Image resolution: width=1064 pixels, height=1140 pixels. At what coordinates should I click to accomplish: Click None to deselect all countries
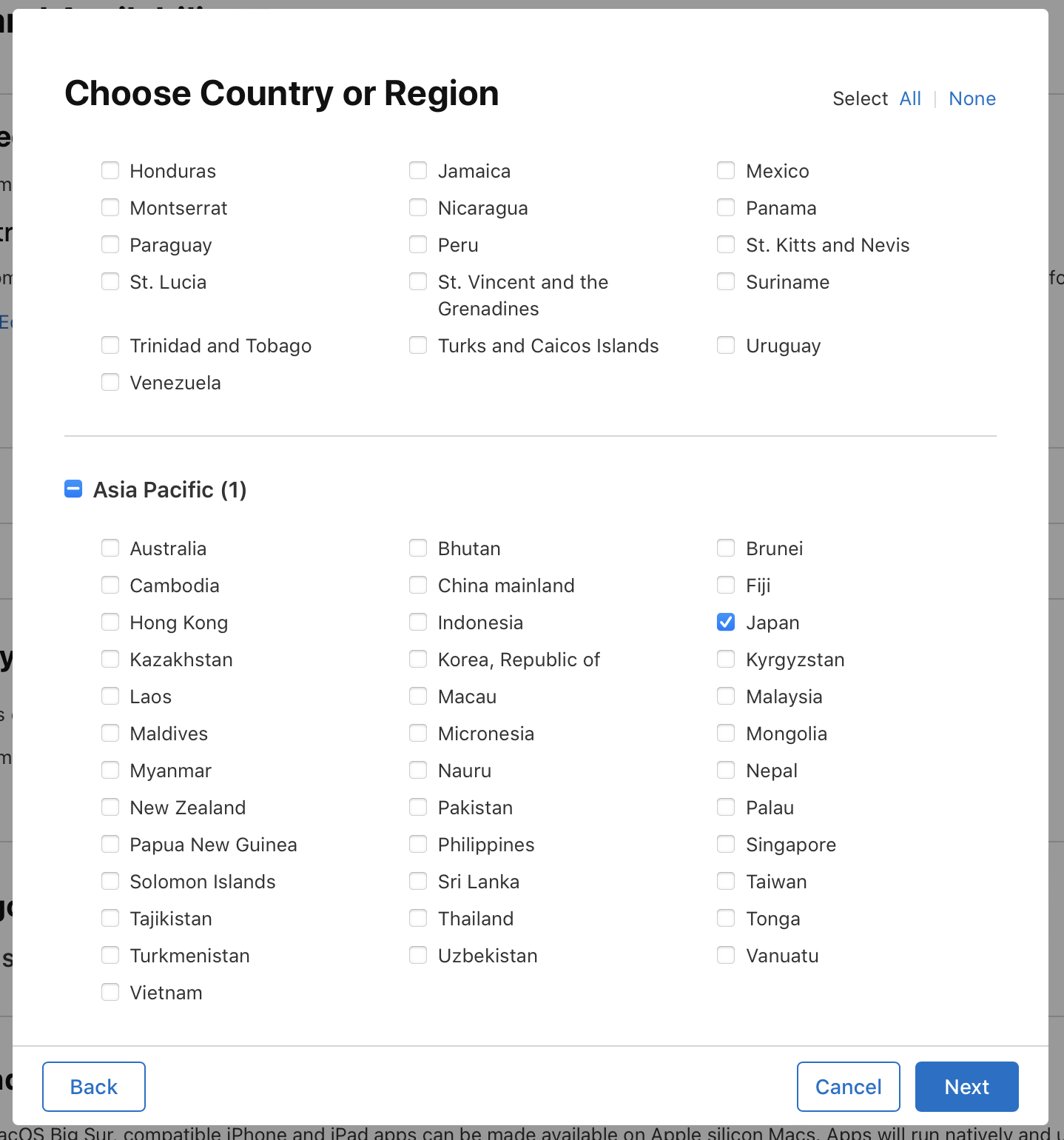(x=972, y=98)
